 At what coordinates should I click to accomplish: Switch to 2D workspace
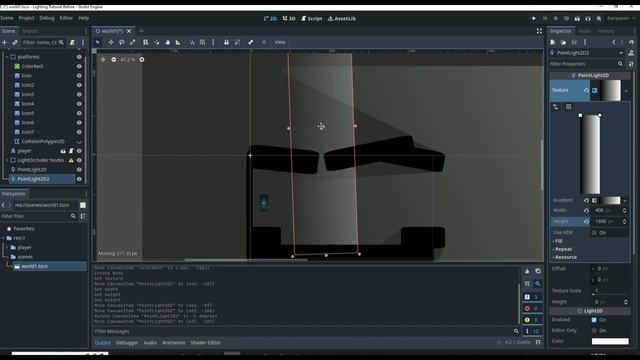click(270, 18)
